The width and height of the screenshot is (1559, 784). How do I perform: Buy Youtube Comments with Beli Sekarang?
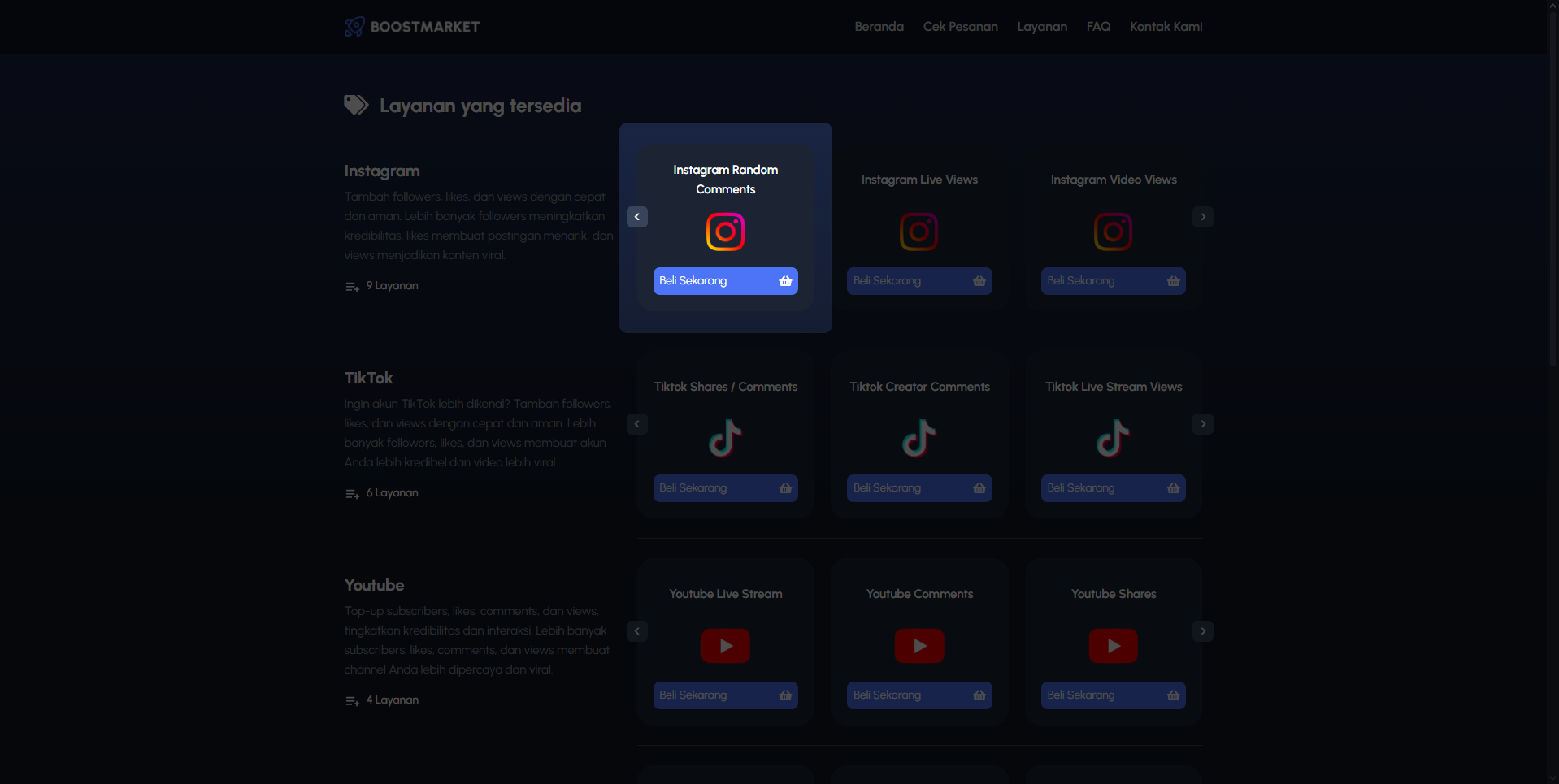click(919, 695)
